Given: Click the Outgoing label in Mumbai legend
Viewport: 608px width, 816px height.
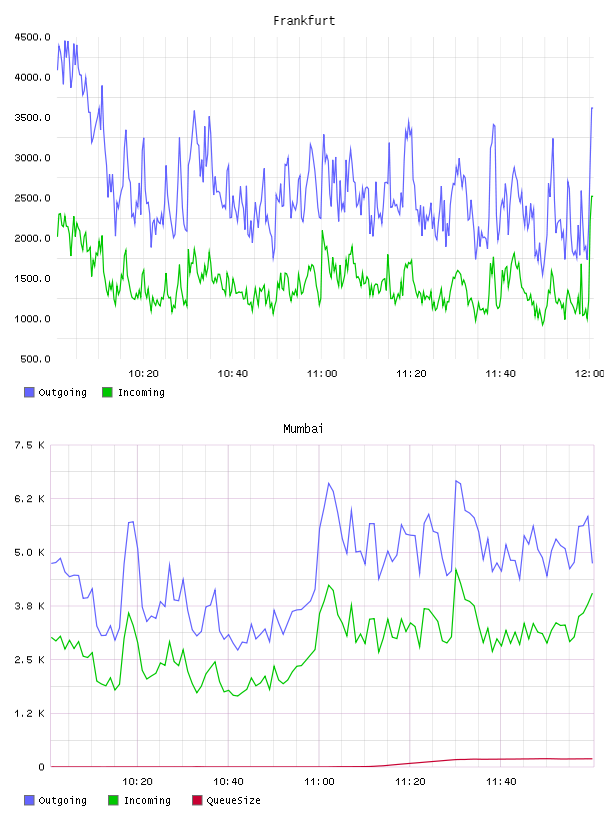Looking at the screenshot, I should [62, 800].
